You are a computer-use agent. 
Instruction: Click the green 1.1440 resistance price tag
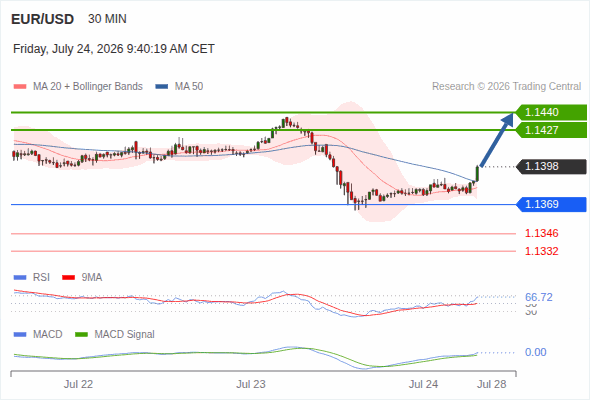point(551,112)
